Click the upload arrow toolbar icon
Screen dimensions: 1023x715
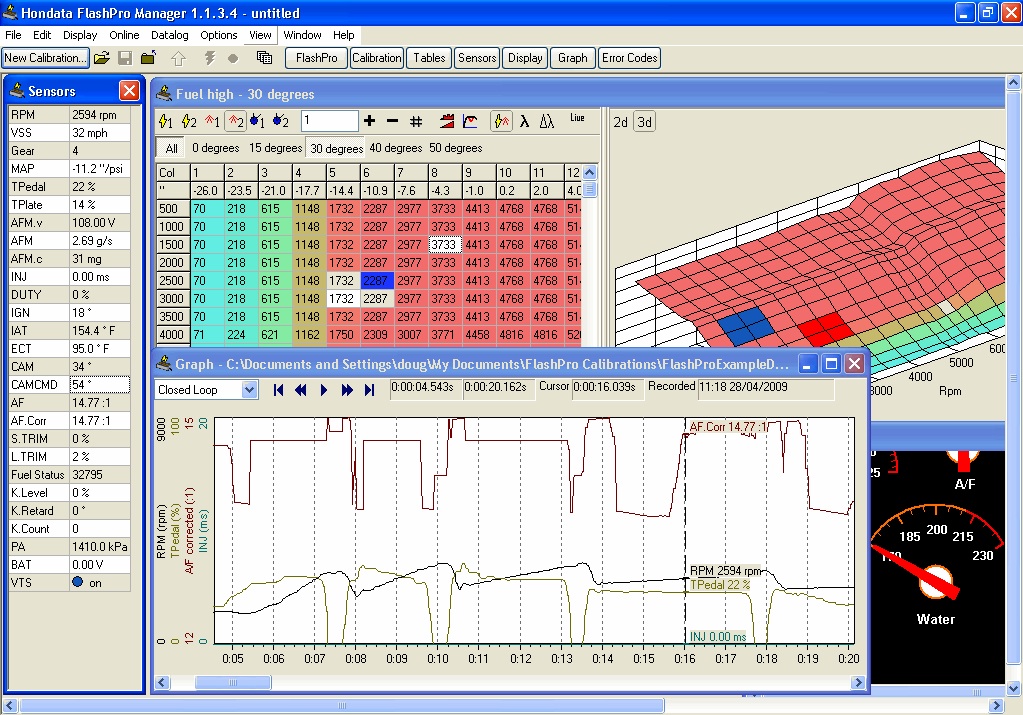(x=178, y=58)
